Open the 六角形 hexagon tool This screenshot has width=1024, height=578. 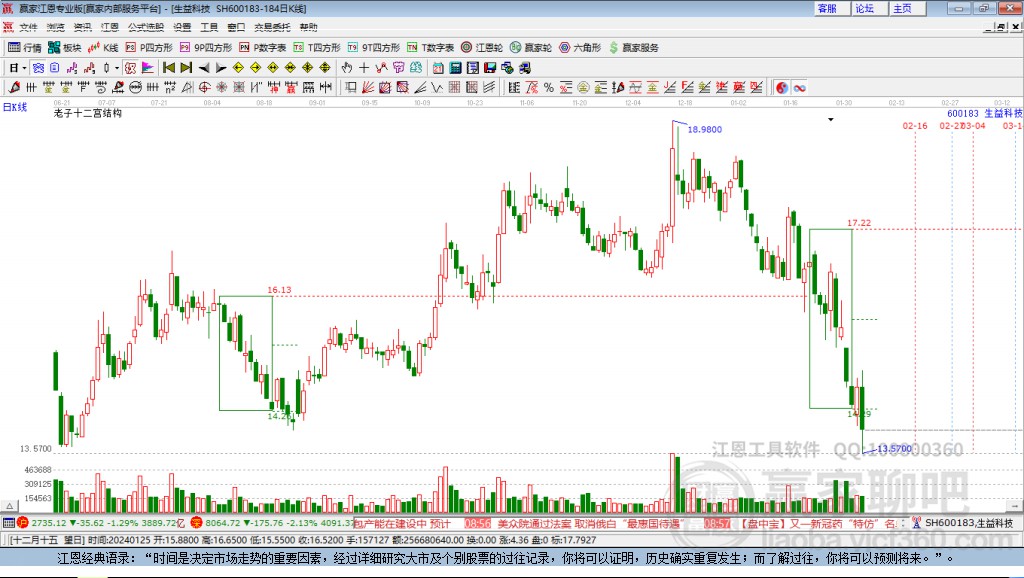[580, 48]
